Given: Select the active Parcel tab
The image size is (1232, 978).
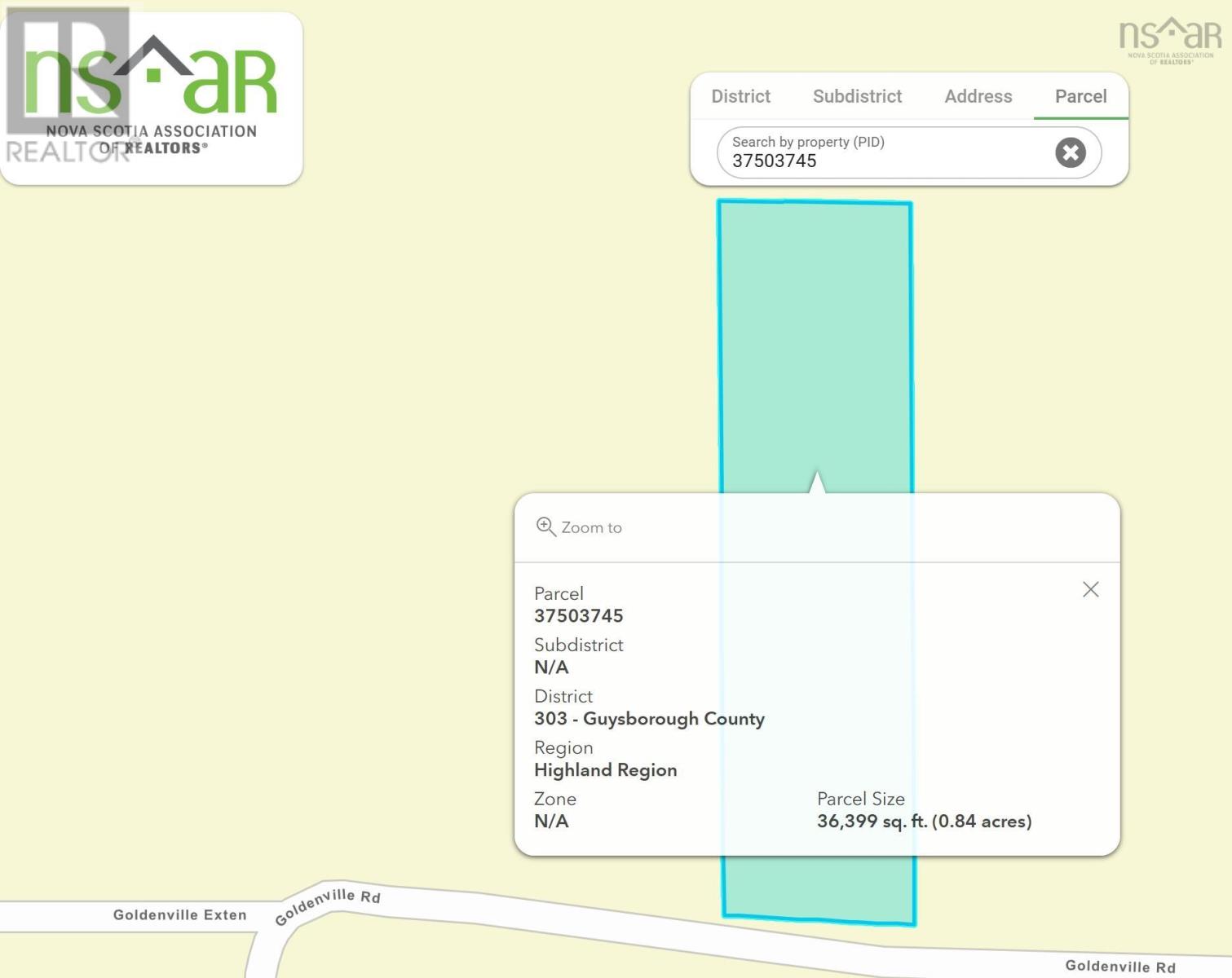Looking at the screenshot, I should pos(1080,95).
